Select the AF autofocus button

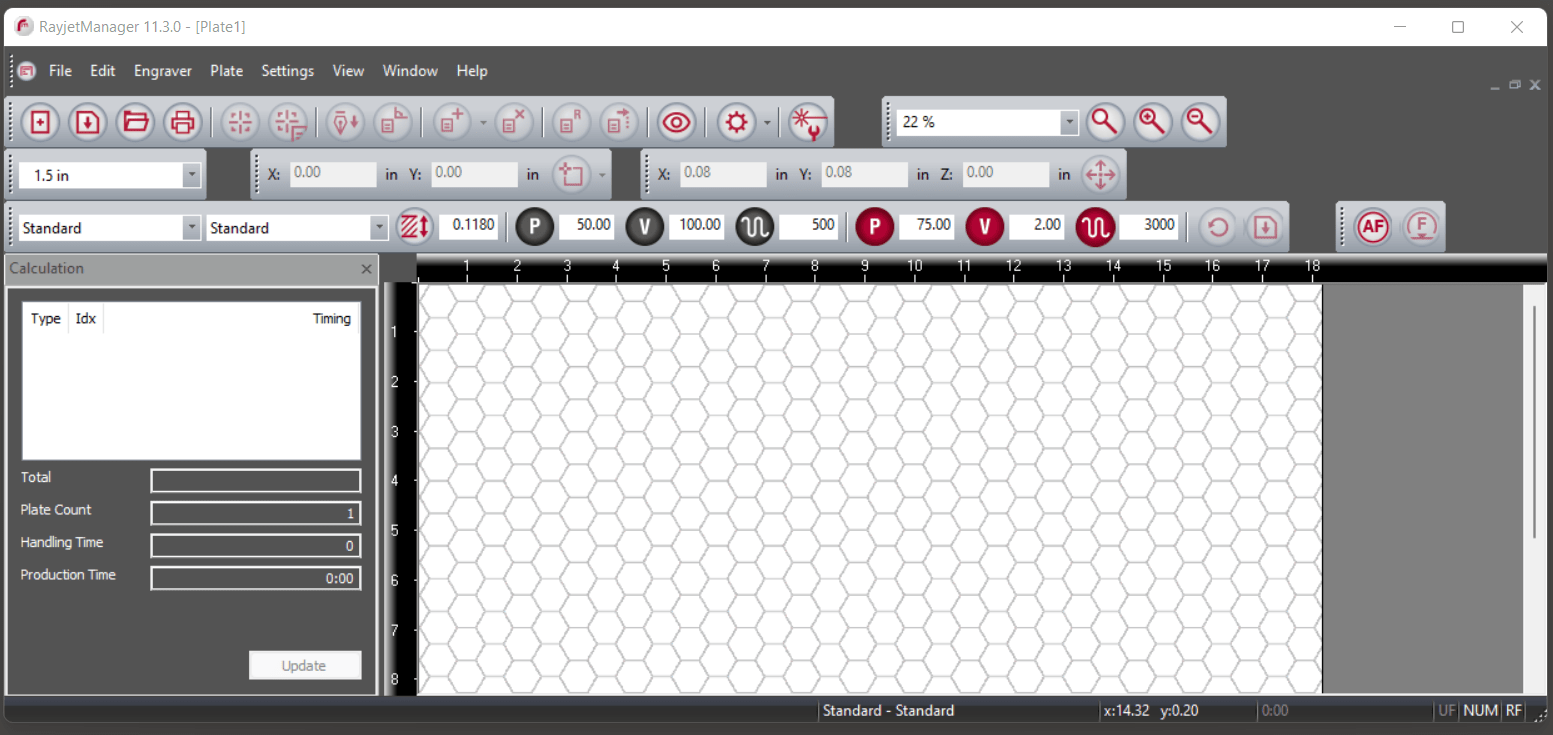(1372, 227)
